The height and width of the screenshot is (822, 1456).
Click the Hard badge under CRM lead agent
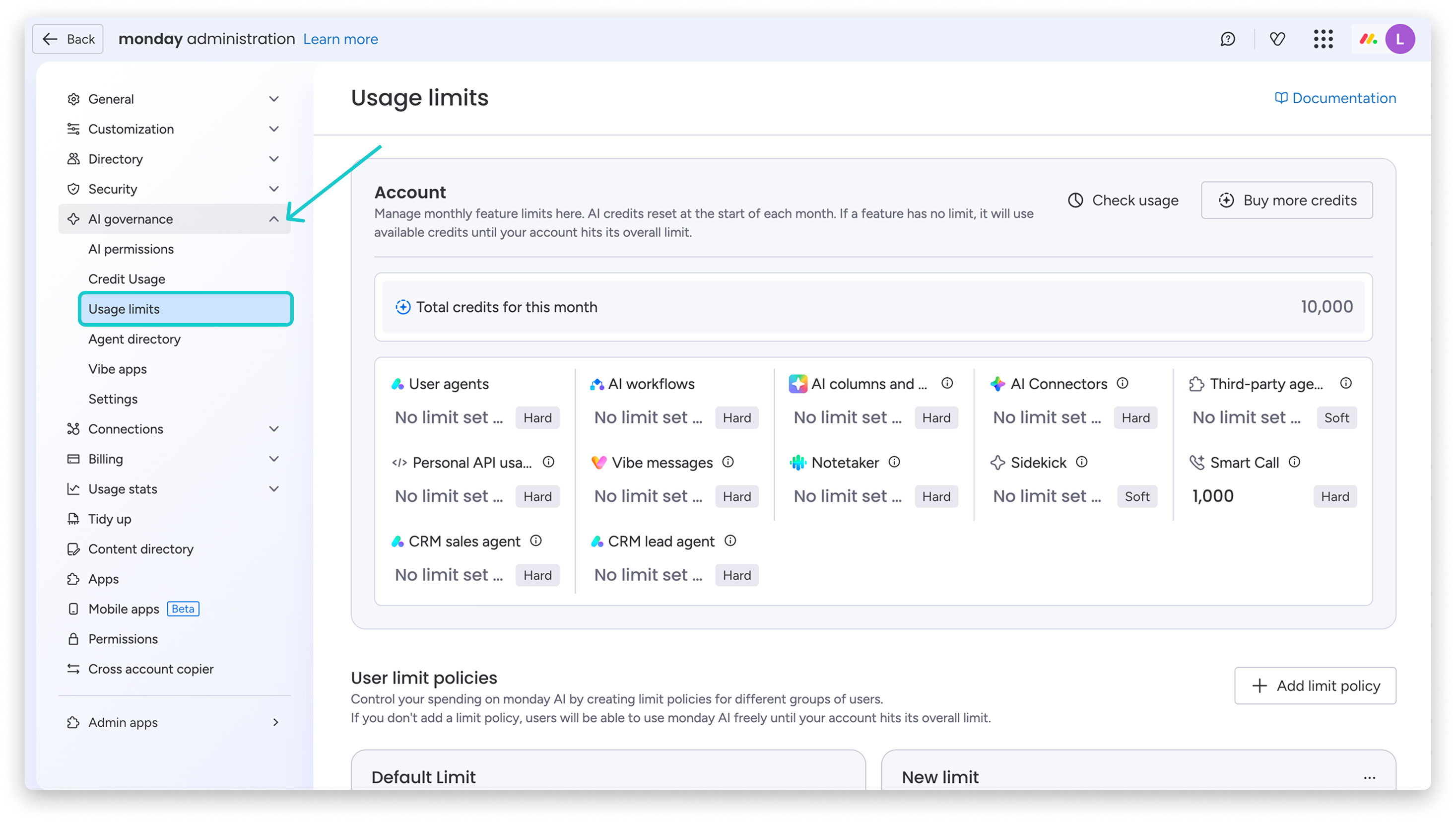point(737,575)
